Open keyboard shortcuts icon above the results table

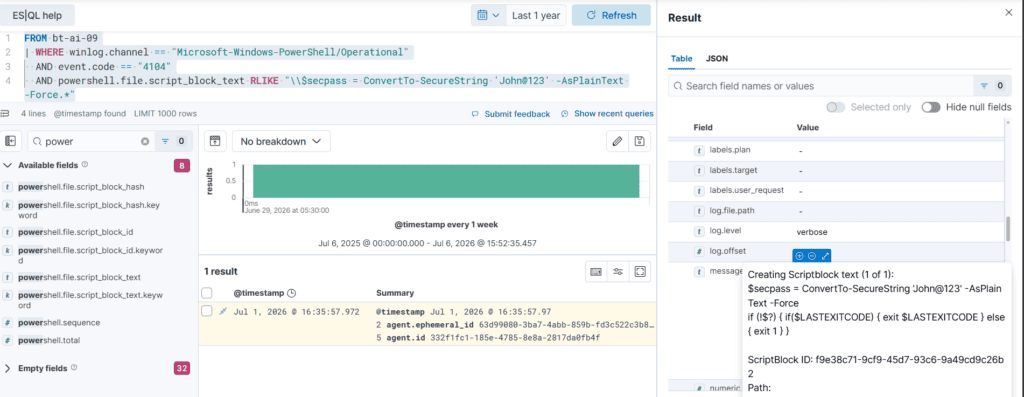pyautogui.click(x=596, y=272)
